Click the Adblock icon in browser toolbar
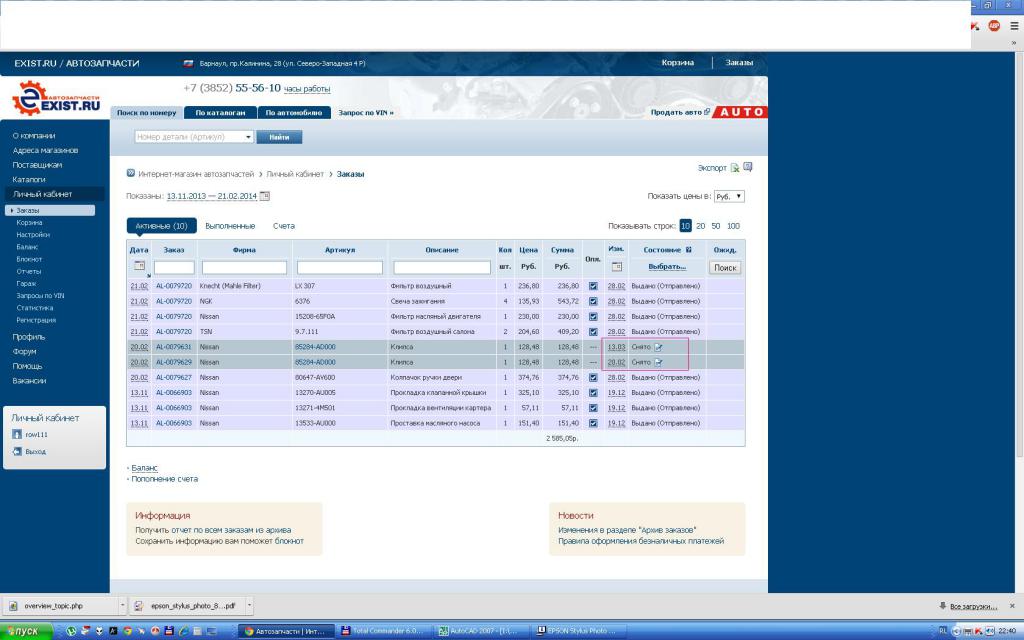1024x640 pixels. point(994,25)
